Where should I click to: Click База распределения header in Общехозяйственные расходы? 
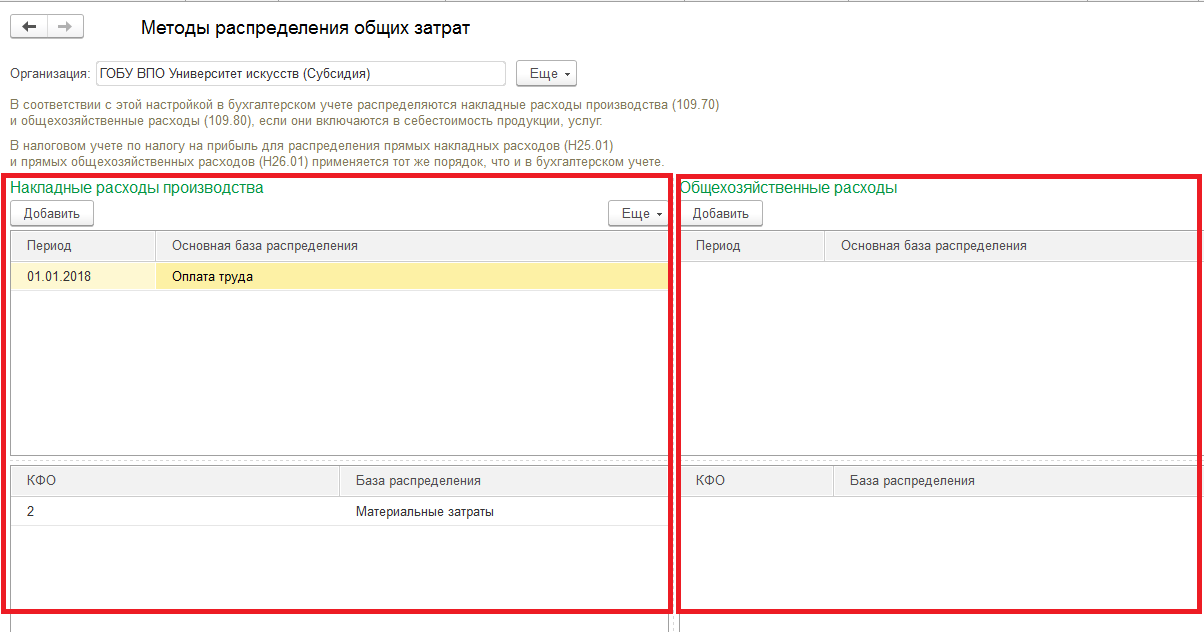tap(1016, 481)
